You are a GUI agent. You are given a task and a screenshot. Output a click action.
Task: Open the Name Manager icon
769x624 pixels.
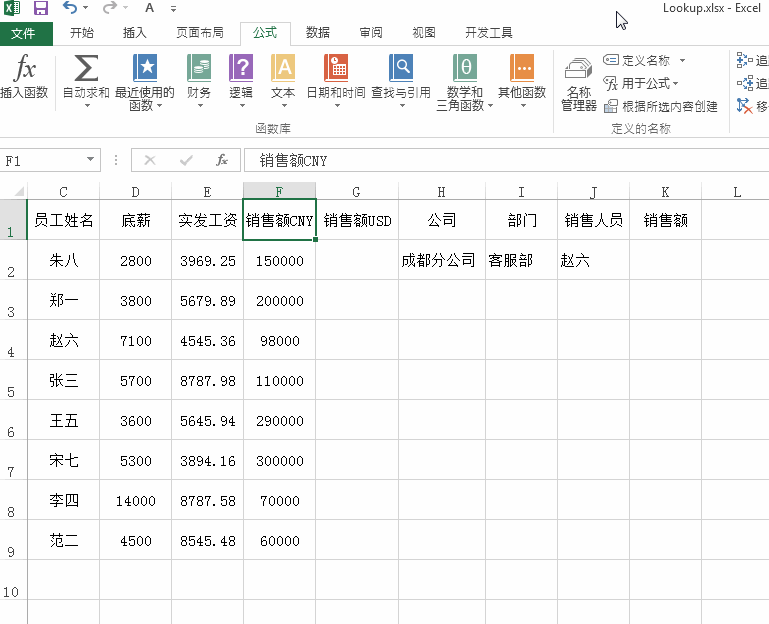579,69
